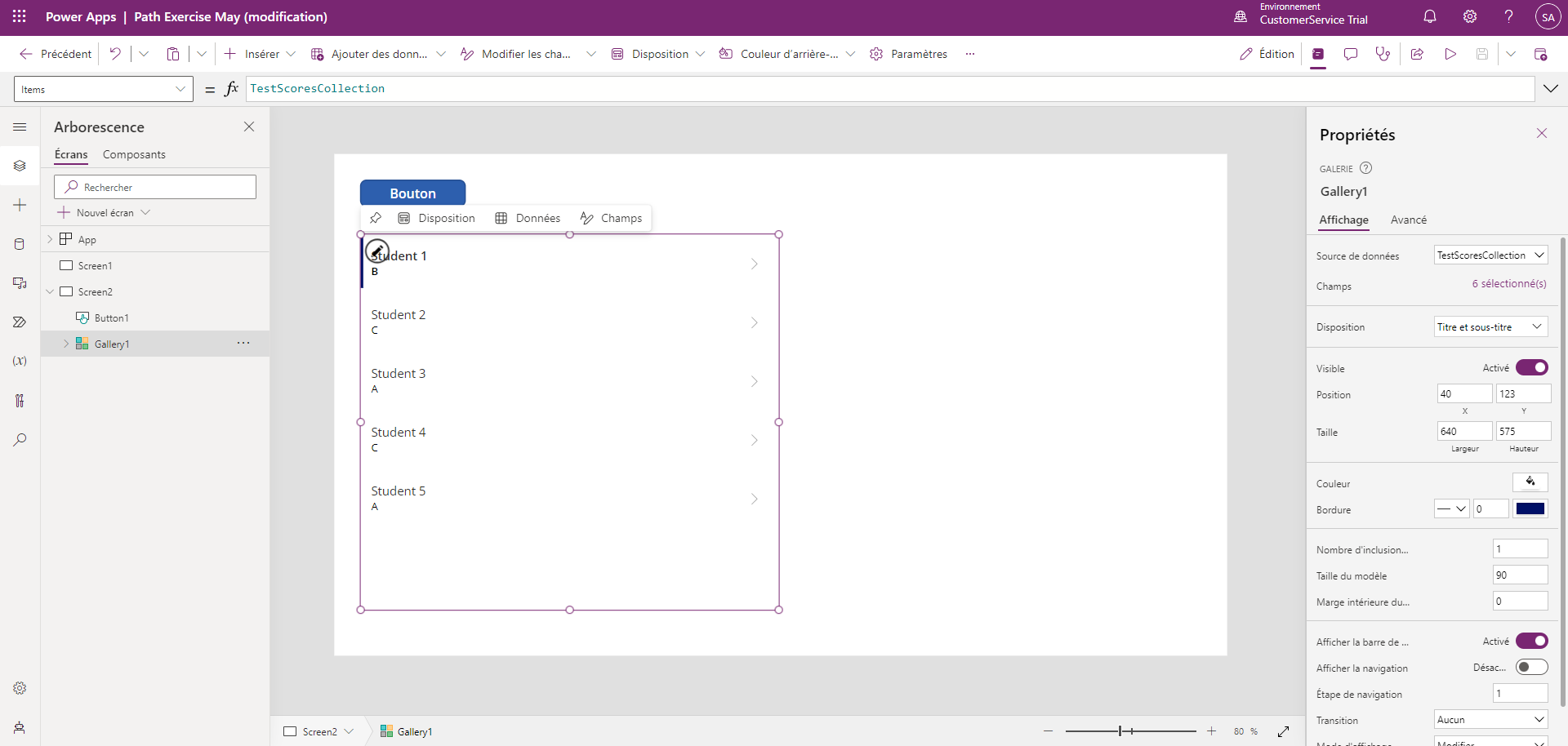Open the SA account avatar
This screenshot has width=1568, height=746.
(1548, 17)
